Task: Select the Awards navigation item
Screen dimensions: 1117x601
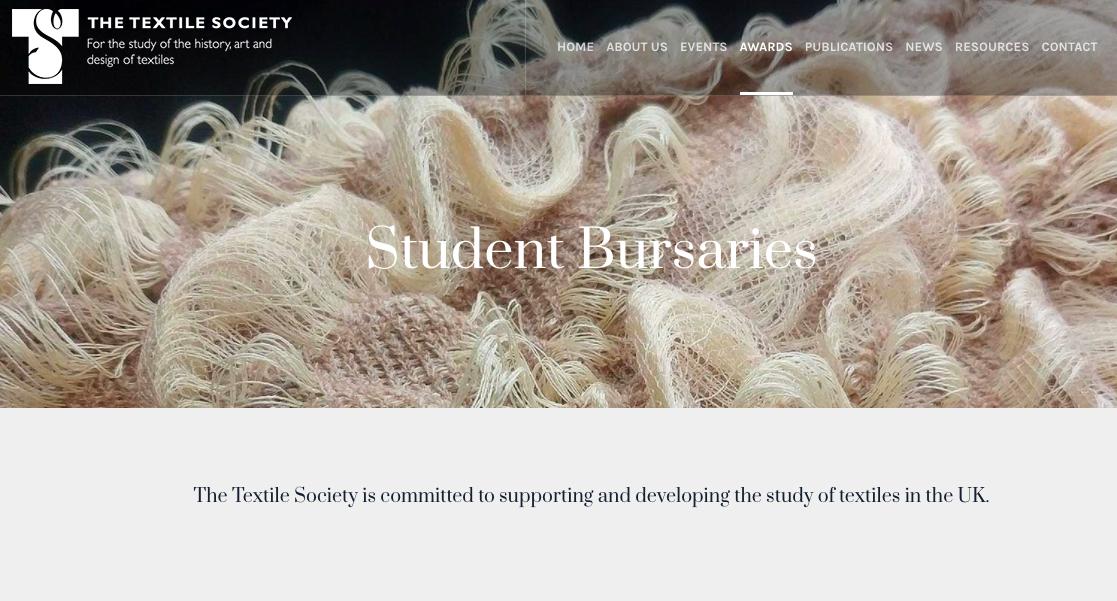Action: click(x=766, y=47)
